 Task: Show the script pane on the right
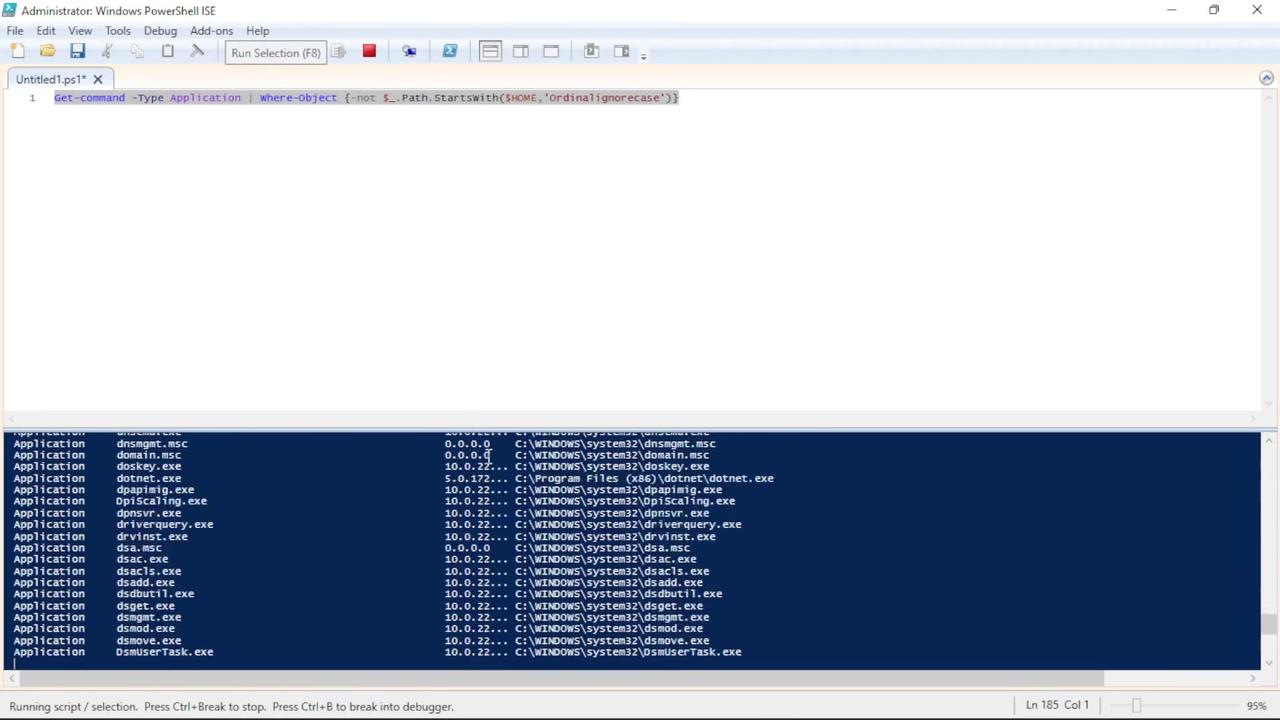tap(520, 51)
